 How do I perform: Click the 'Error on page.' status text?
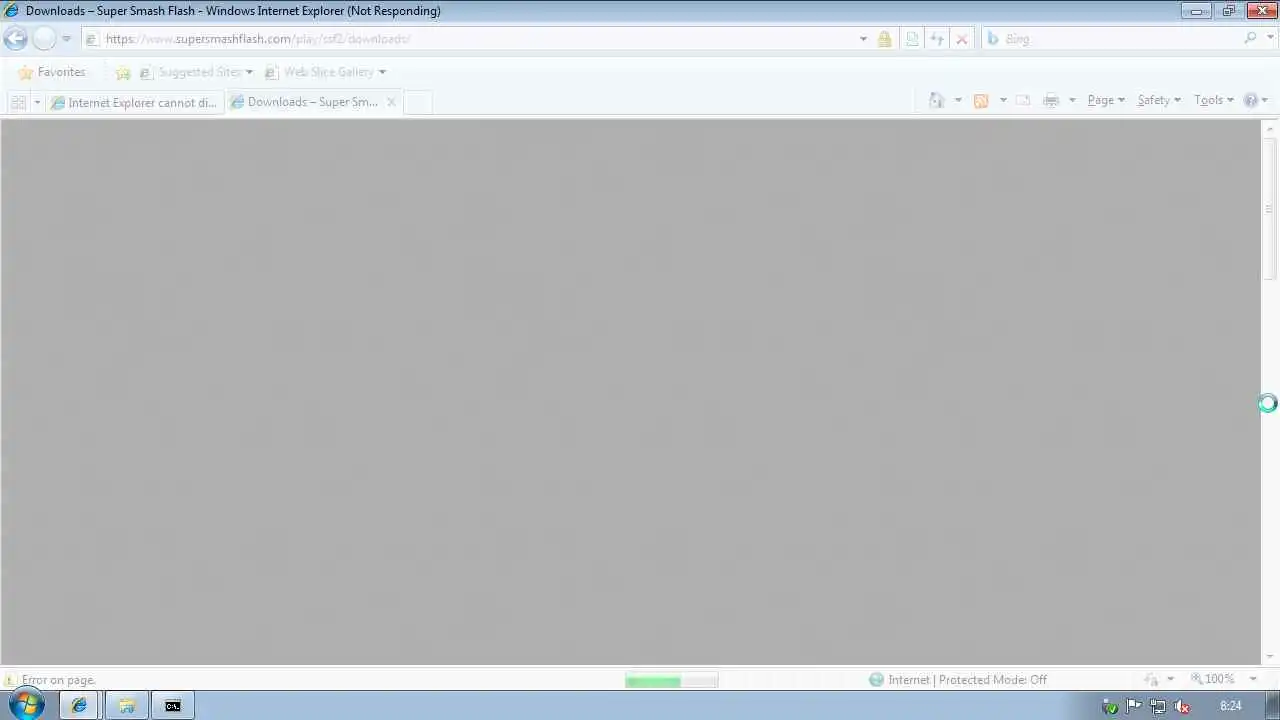coord(58,680)
